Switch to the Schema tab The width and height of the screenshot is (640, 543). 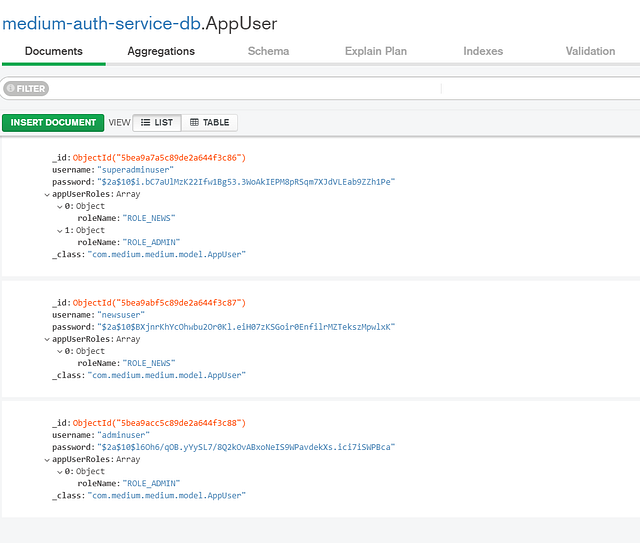(x=268, y=51)
